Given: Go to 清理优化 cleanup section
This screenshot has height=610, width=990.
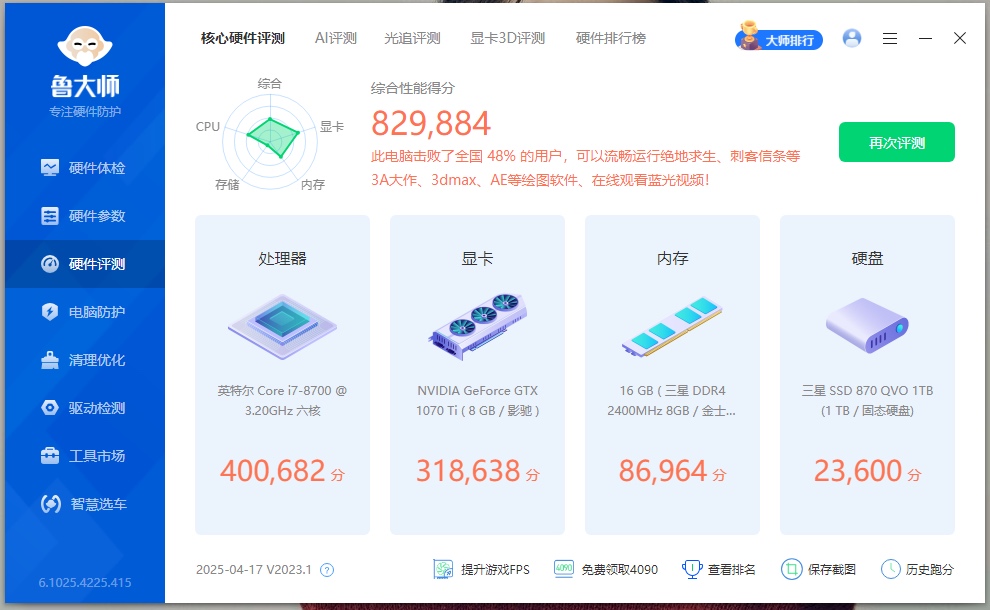Looking at the screenshot, I should [x=84, y=360].
